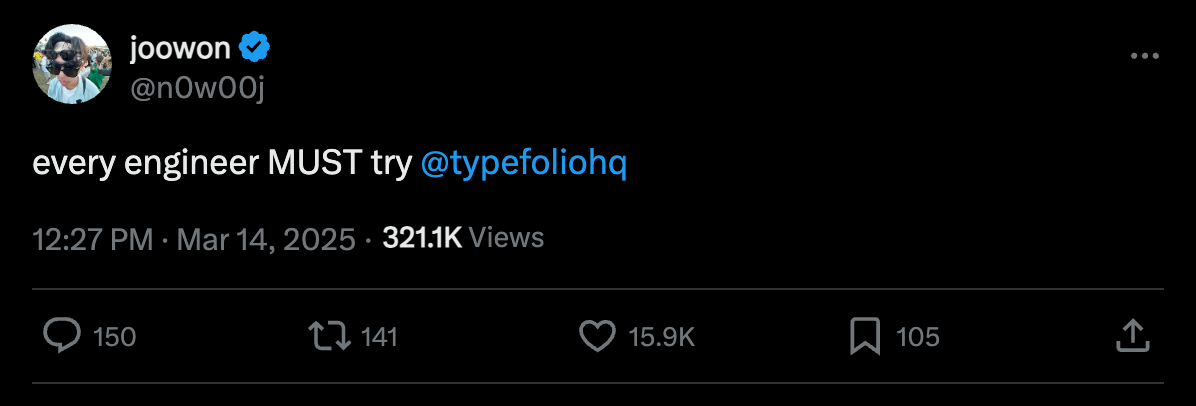Click the blue verified badge

(255, 49)
